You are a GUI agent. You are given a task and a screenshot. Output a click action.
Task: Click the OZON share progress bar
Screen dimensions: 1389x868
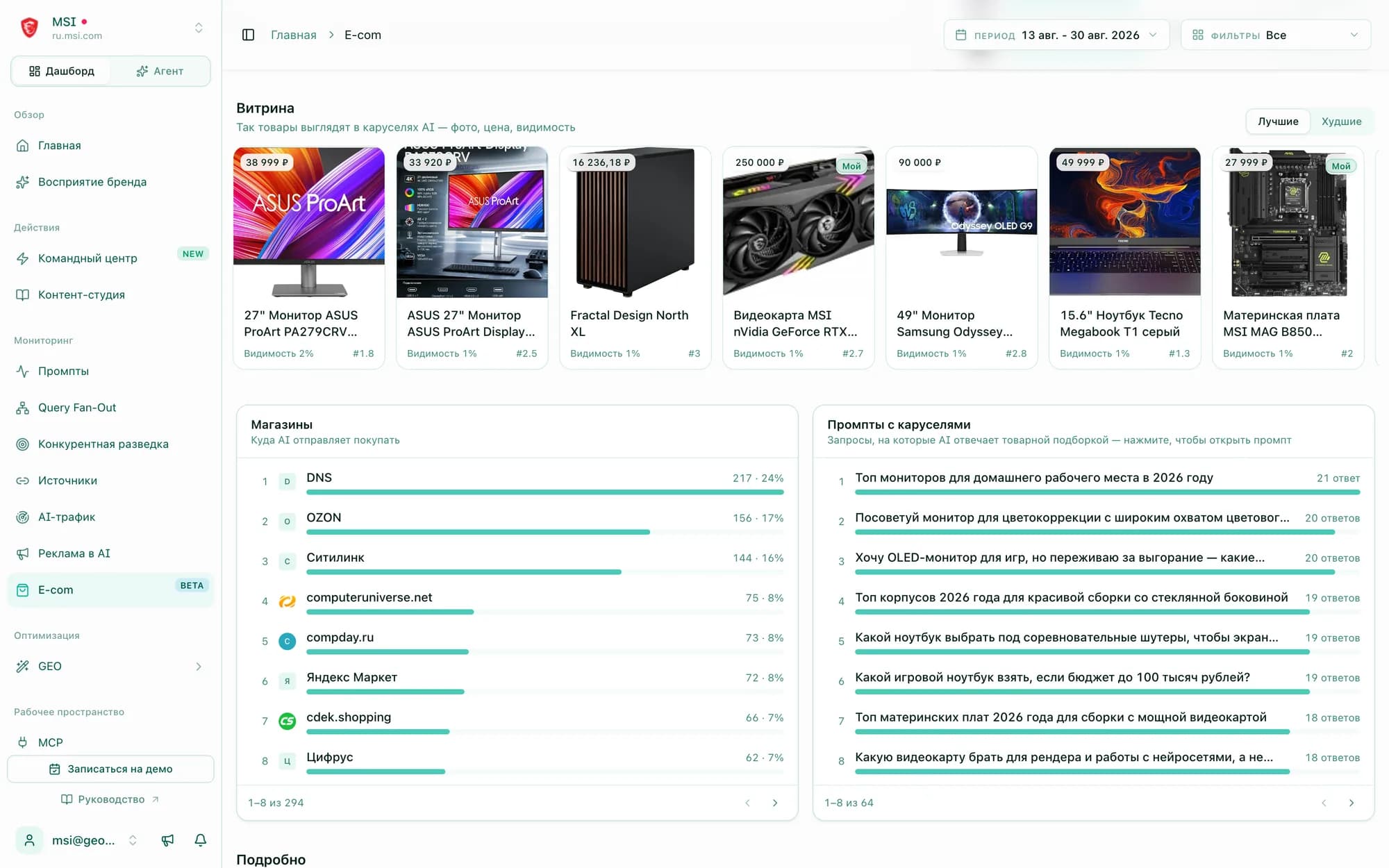[x=545, y=532]
